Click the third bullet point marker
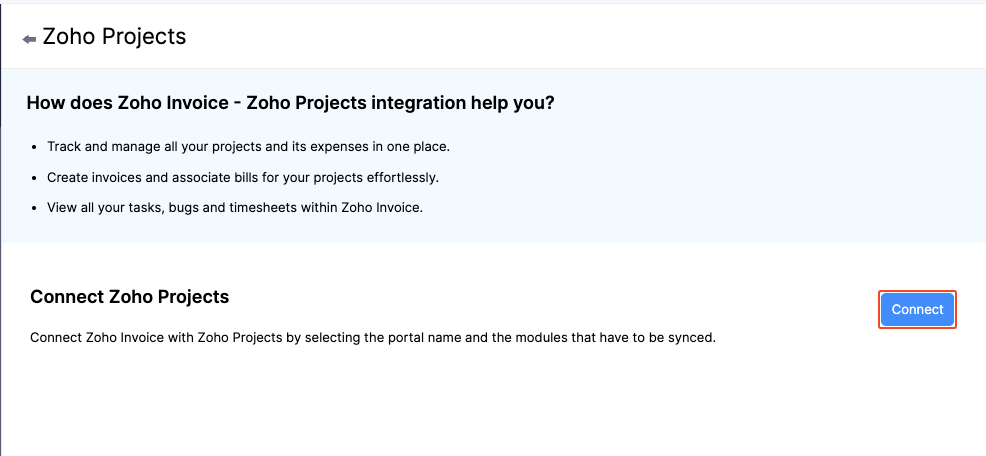 [35, 208]
